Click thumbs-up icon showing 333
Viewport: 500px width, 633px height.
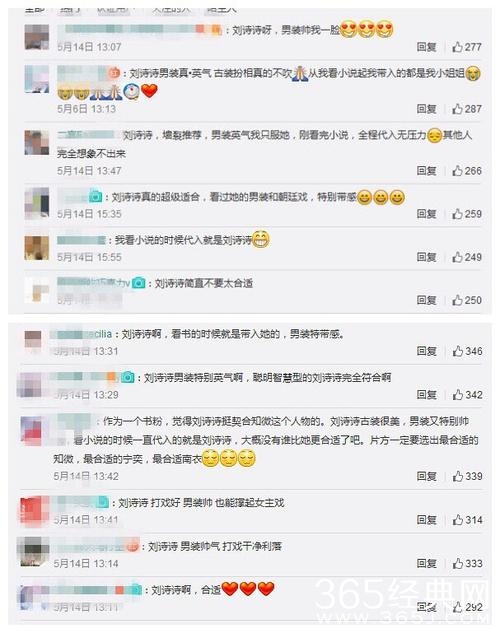457,563
